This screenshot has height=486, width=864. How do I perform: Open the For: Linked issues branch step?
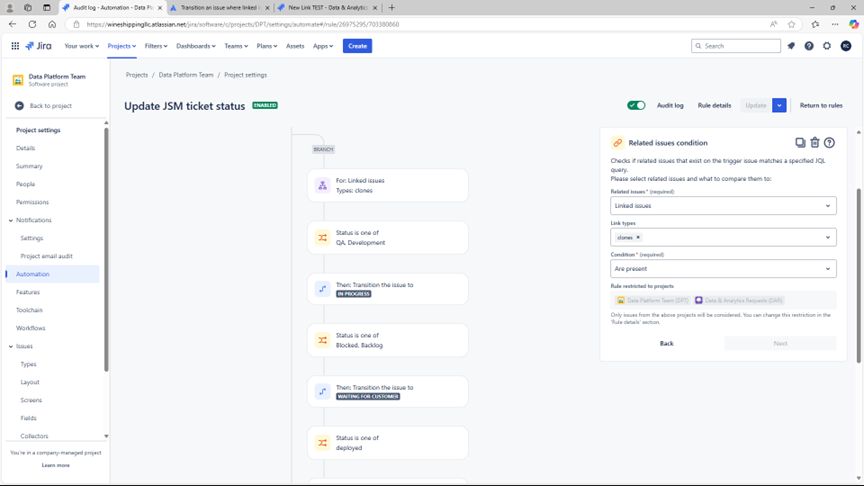(x=388, y=186)
